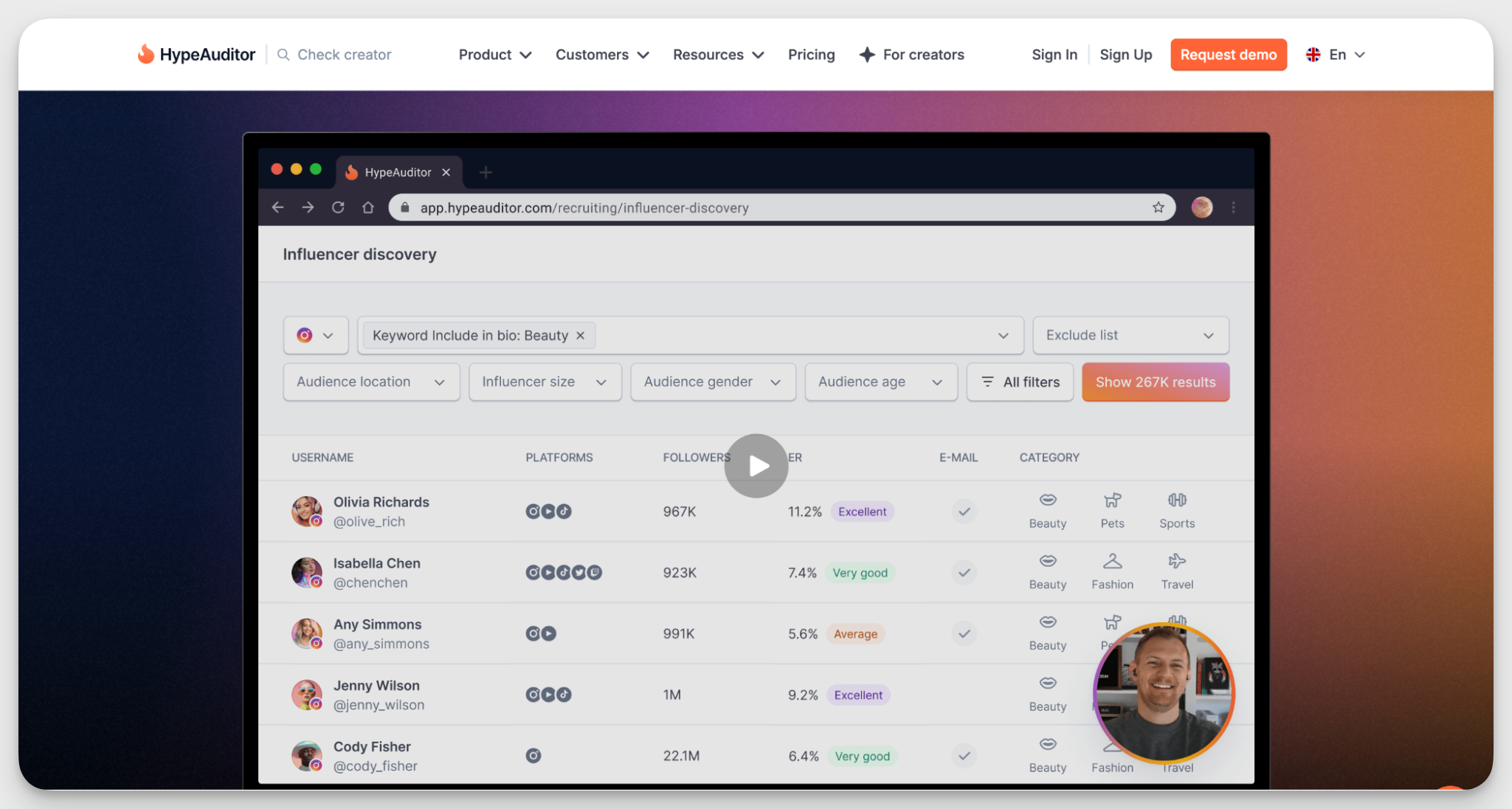Screen dimensions: 1512x809
Task: Play the influencer discovery video
Action: pyautogui.click(x=756, y=466)
